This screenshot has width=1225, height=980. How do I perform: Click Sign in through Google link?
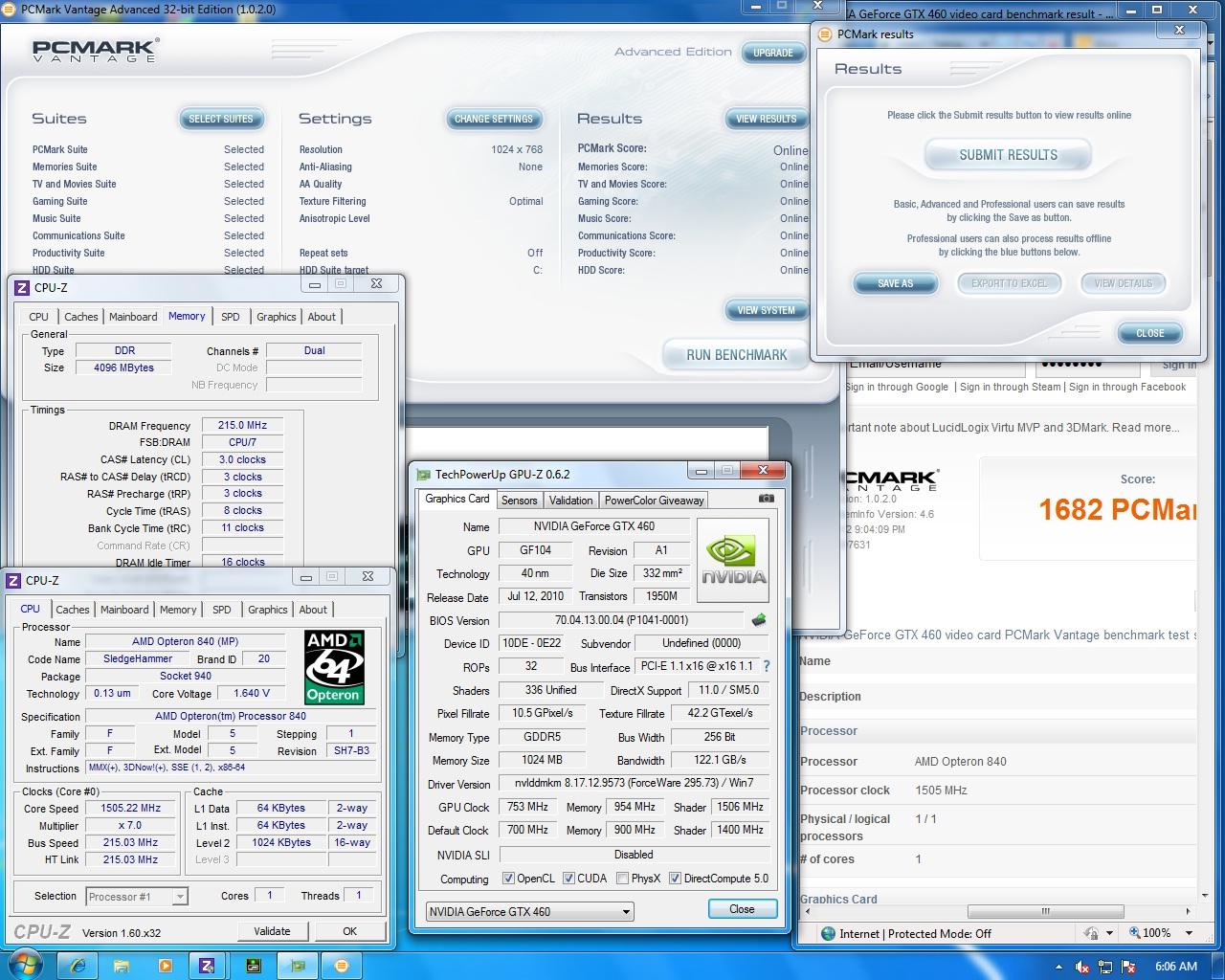(x=898, y=387)
